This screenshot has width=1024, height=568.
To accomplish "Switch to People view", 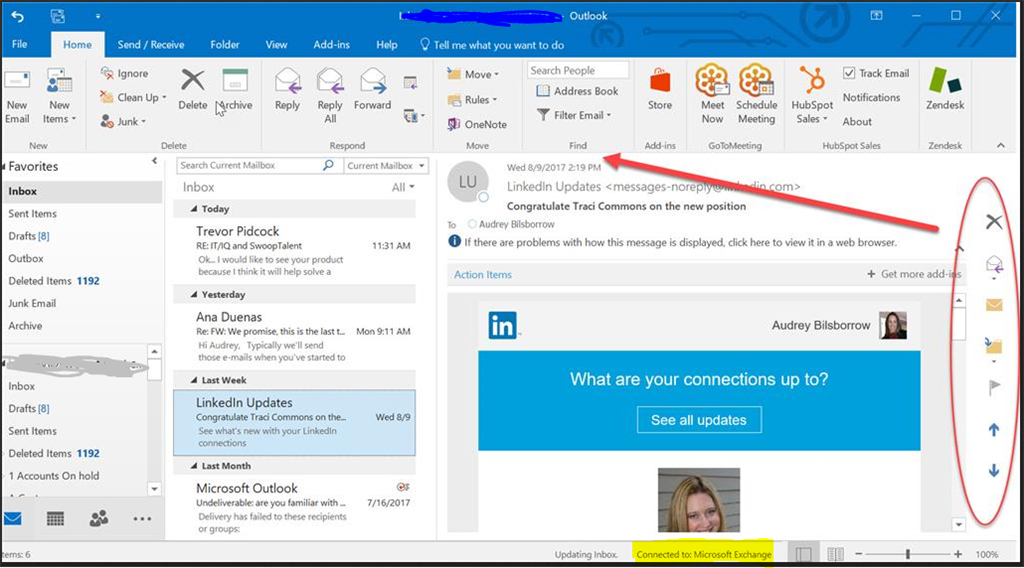I will [99, 518].
